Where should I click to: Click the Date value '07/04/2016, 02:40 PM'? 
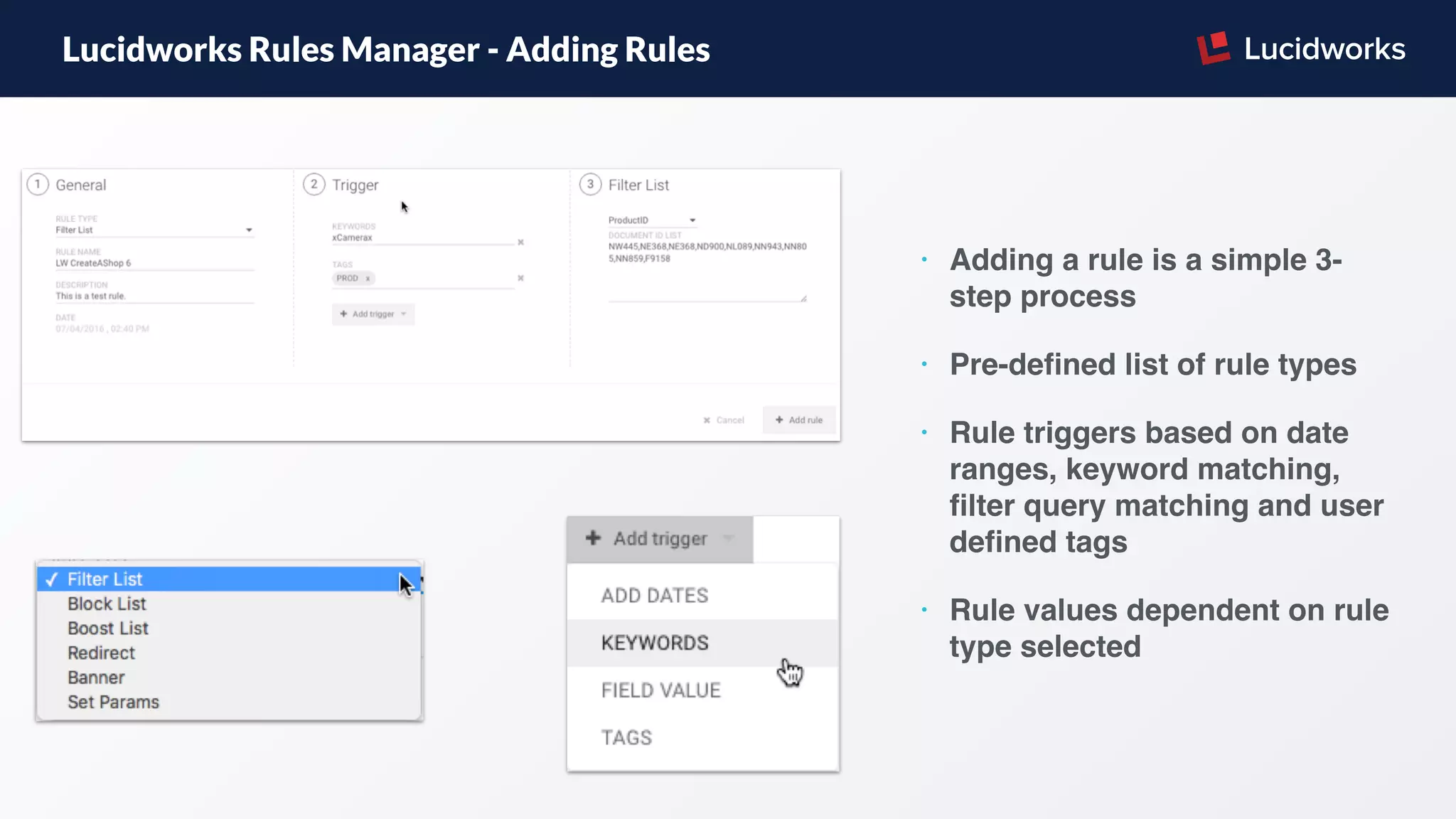click(x=102, y=329)
